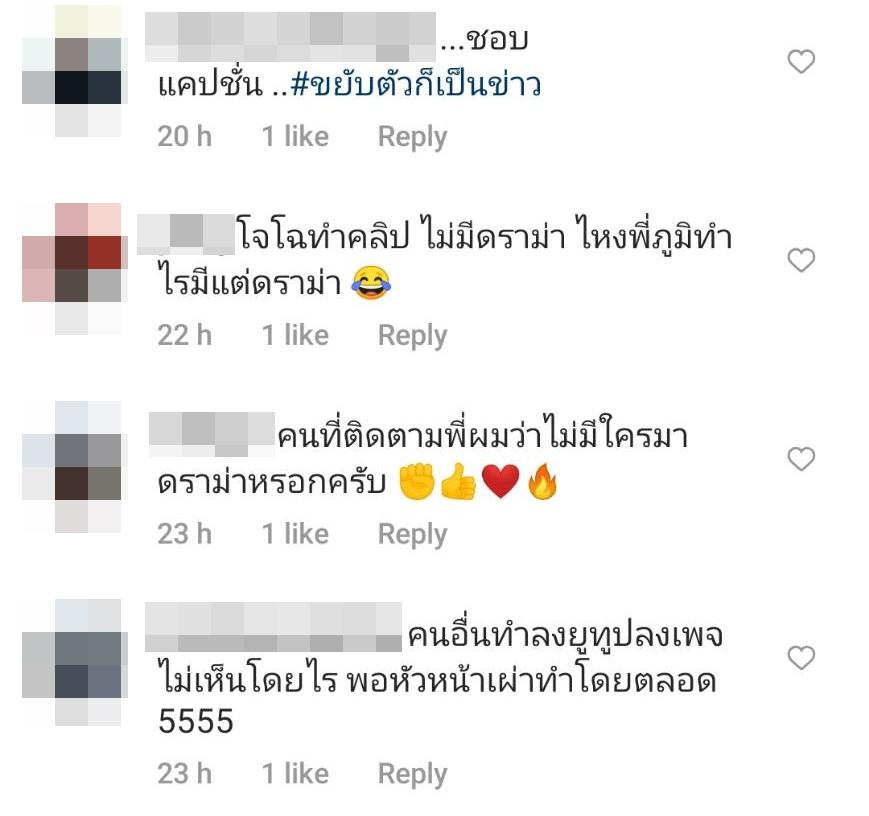Like the comment posted 20 h ago
Image resolution: width=869 pixels, height=816 pixels.
(x=801, y=61)
